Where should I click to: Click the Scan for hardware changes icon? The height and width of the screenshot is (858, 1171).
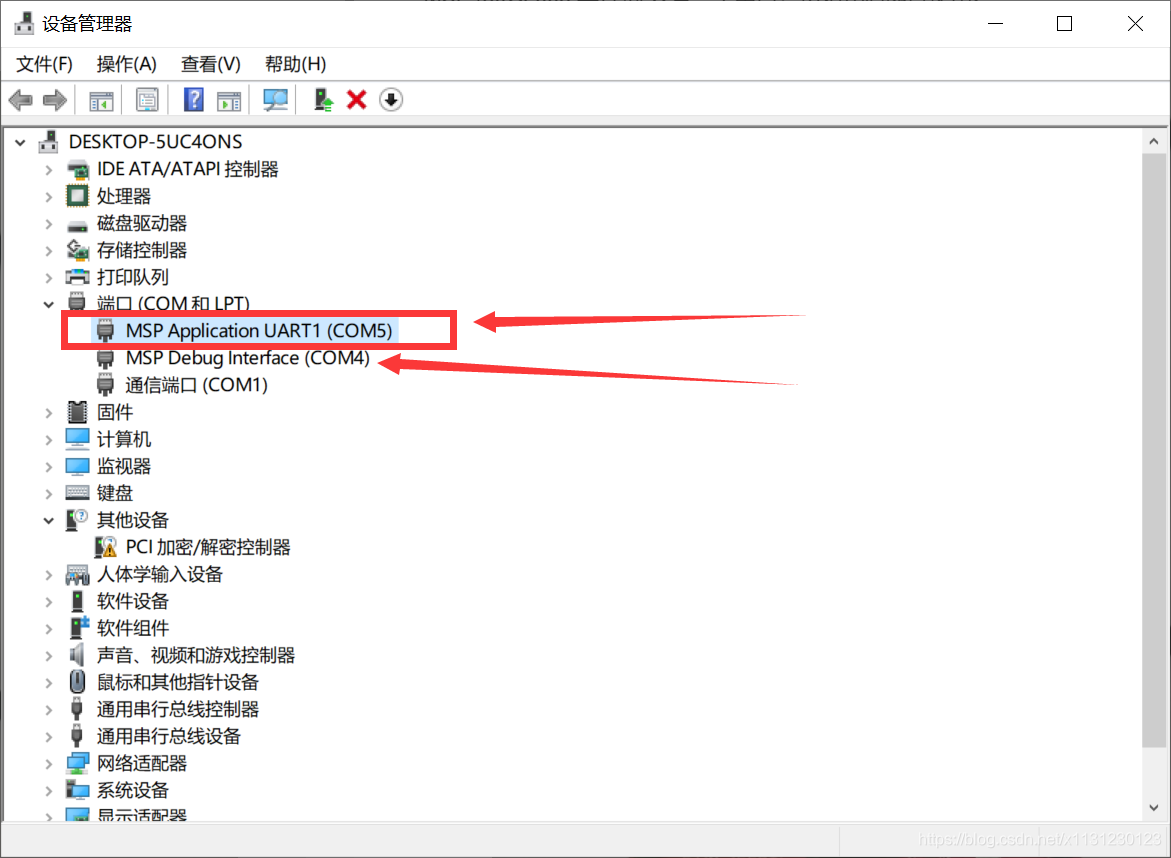click(276, 99)
